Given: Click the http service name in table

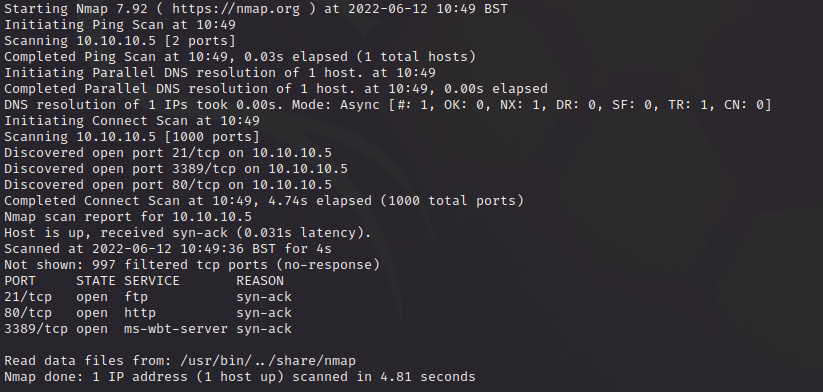Looking at the screenshot, I should pos(140,313).
